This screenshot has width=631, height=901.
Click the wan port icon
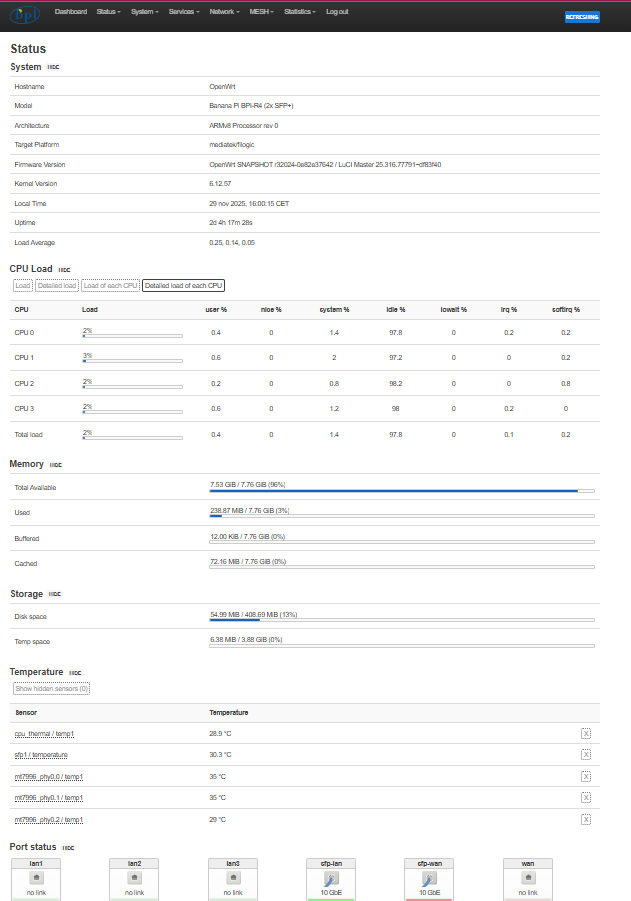pyautogui.click(x=527, y=877)
